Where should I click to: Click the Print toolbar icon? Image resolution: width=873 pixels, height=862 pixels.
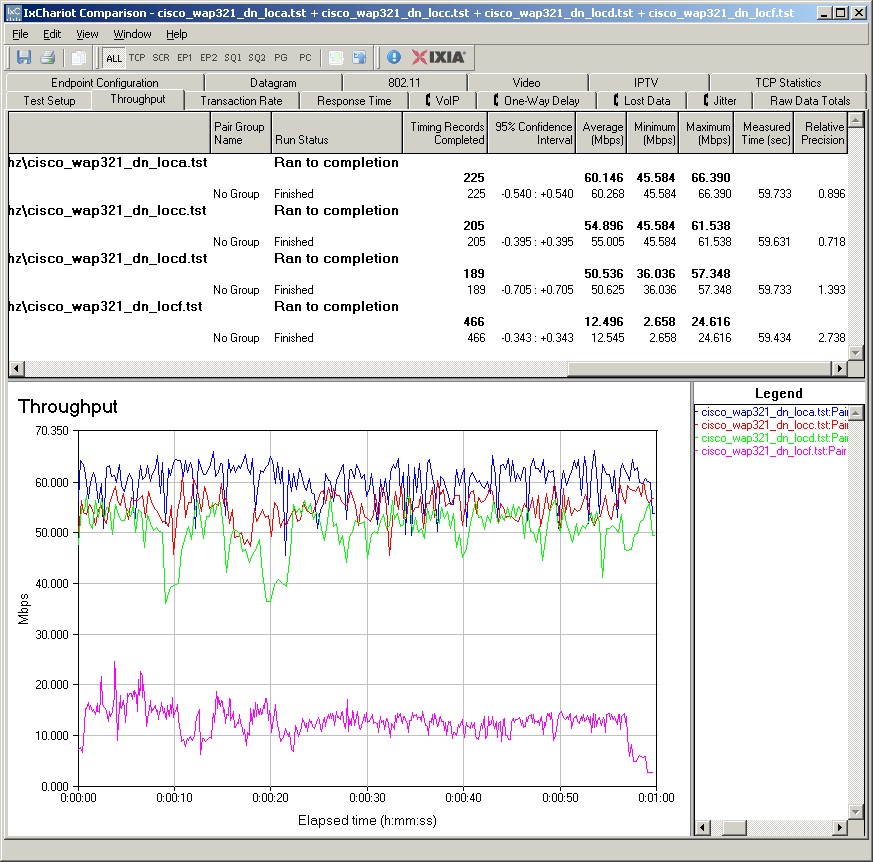pyautogui.click(x=47, y=57)
